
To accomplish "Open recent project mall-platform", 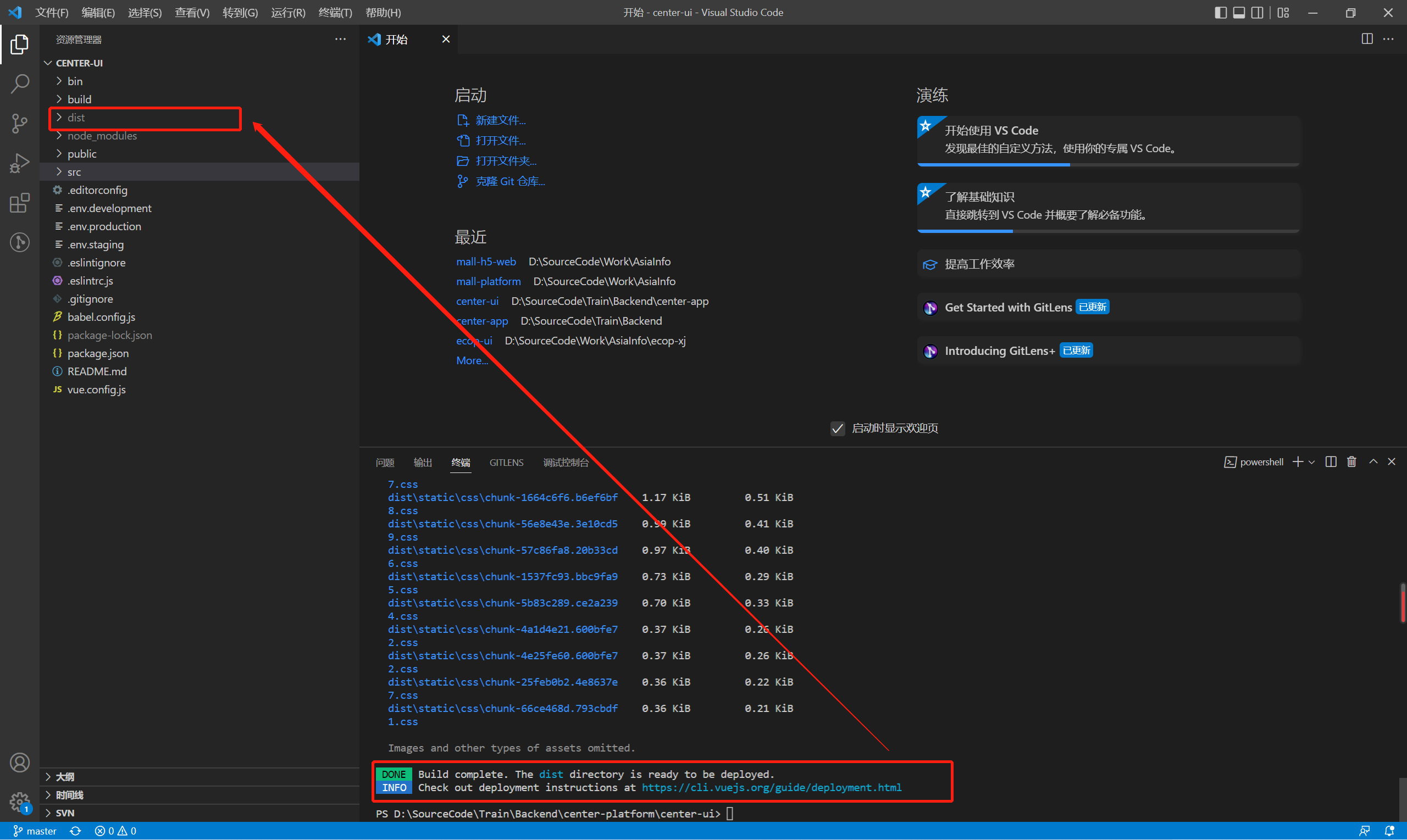I will 488,281.
